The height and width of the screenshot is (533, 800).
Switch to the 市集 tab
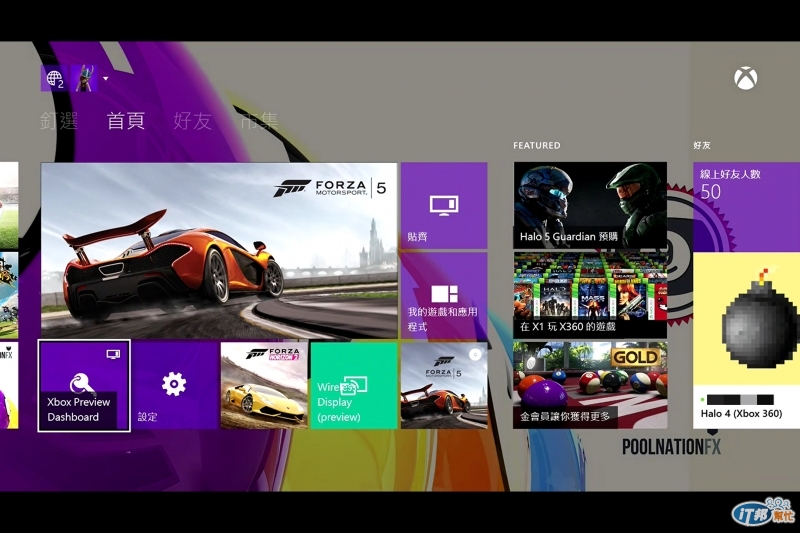point(259,121)
